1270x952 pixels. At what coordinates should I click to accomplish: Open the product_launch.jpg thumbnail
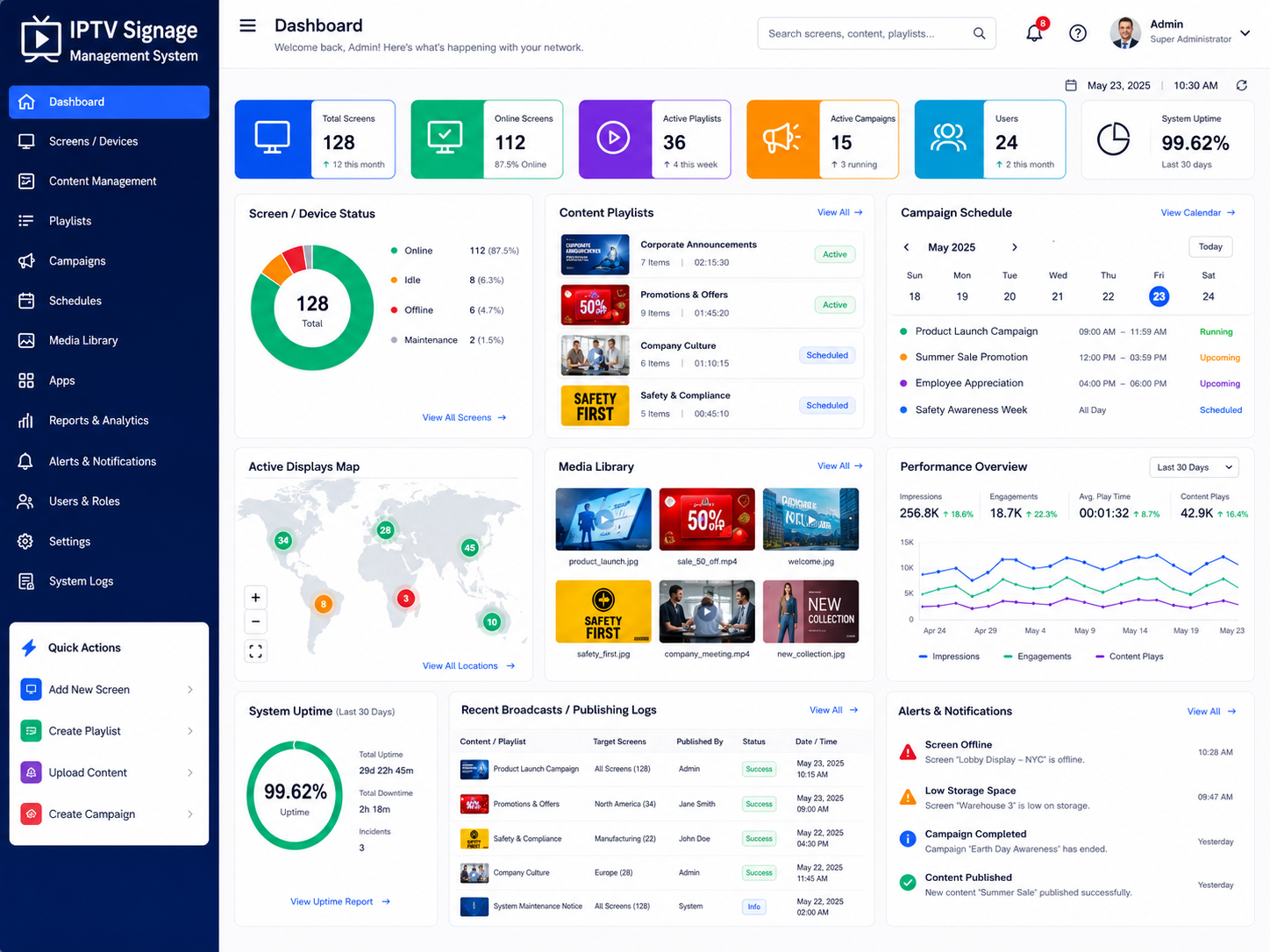tap(603, 519)
